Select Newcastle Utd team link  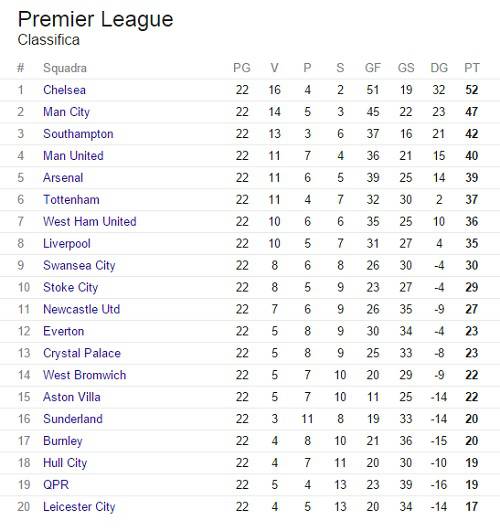[82, 310]
